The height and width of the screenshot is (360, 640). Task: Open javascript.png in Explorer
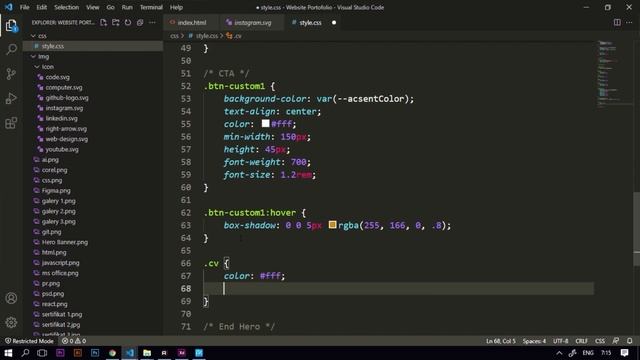(x=60, y=263)
